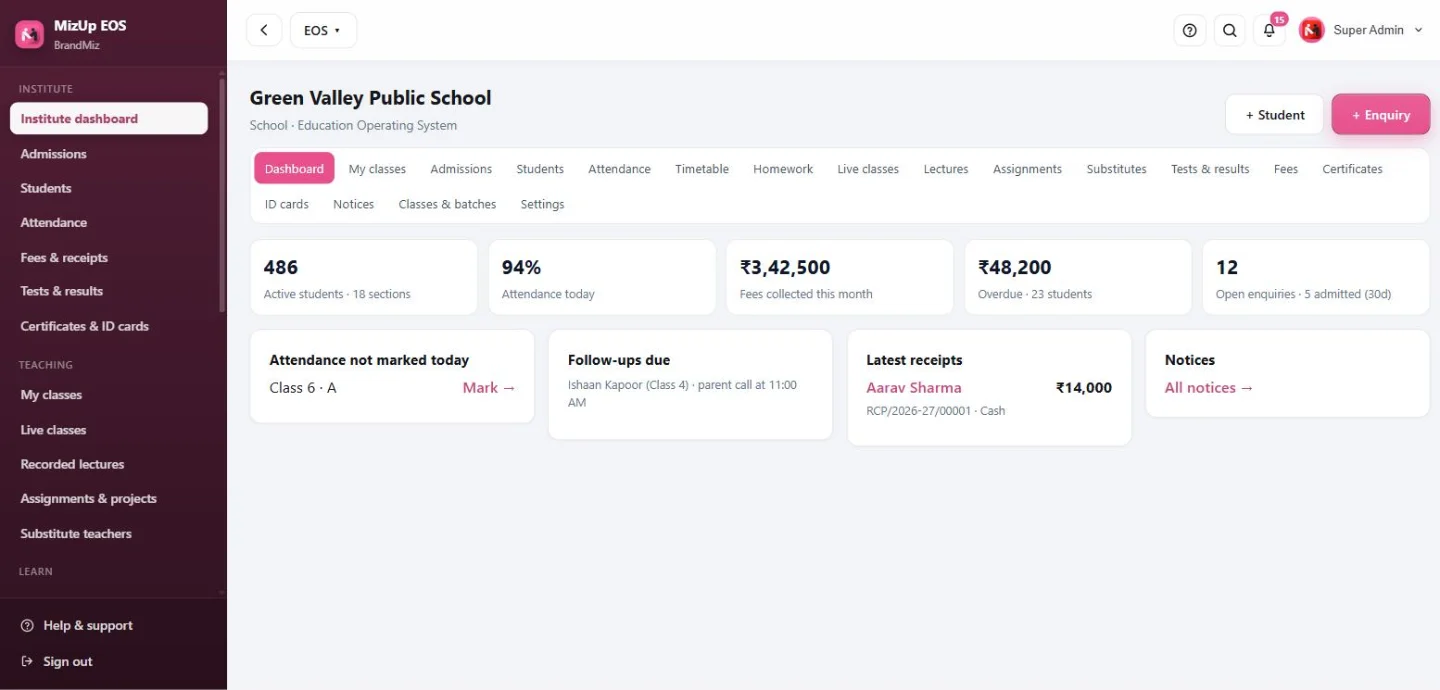Select the Dashboard tab
The height and width of the screenshot is (690, 1440).
(294, 169)
